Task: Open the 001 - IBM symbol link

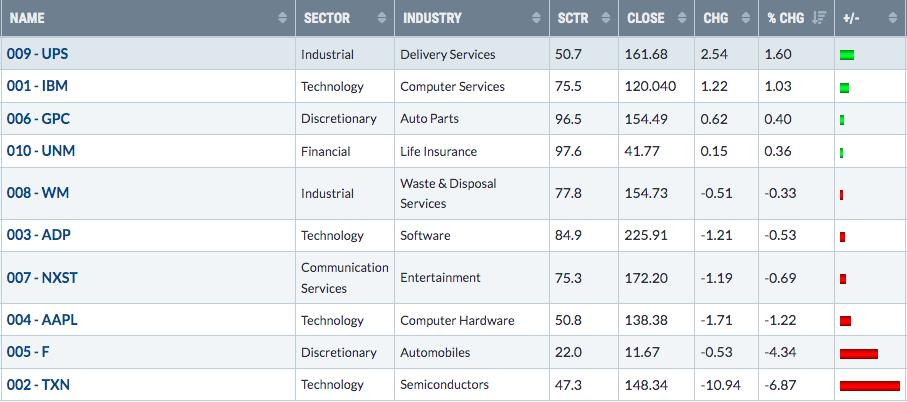Action: [x=37, y=86]
